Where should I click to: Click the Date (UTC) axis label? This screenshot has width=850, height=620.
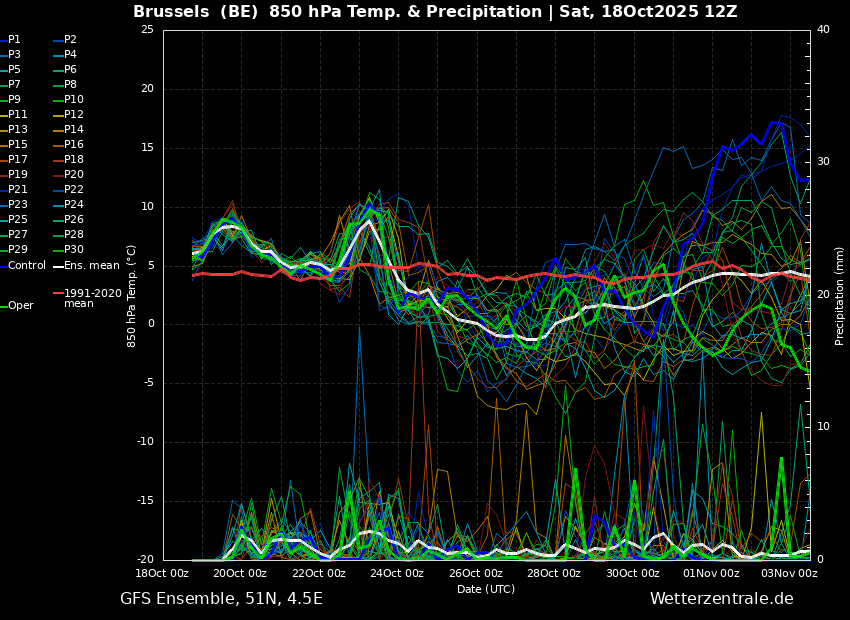486,589
